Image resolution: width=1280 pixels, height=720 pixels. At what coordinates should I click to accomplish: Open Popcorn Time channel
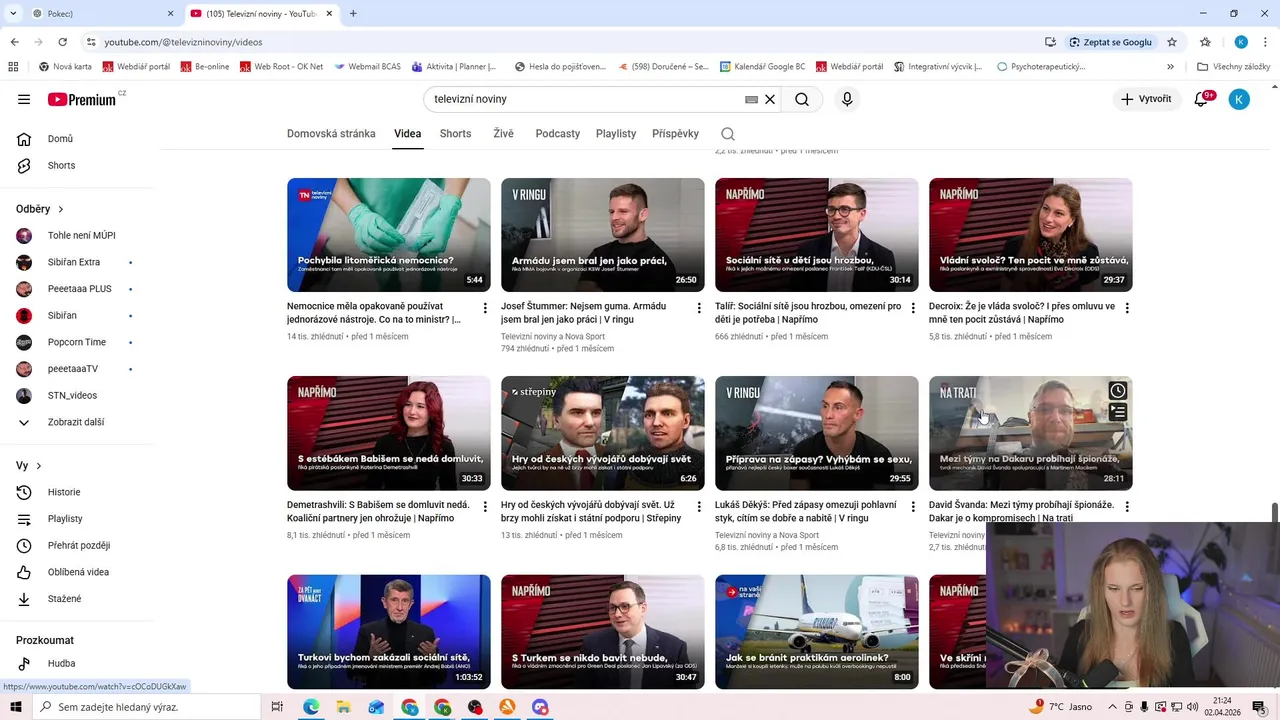pyautogui.click(x=78, y=342)
